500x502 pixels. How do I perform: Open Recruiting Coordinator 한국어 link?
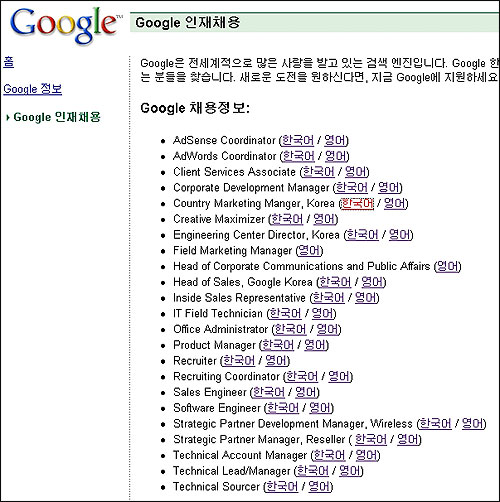tap(302, 377)
